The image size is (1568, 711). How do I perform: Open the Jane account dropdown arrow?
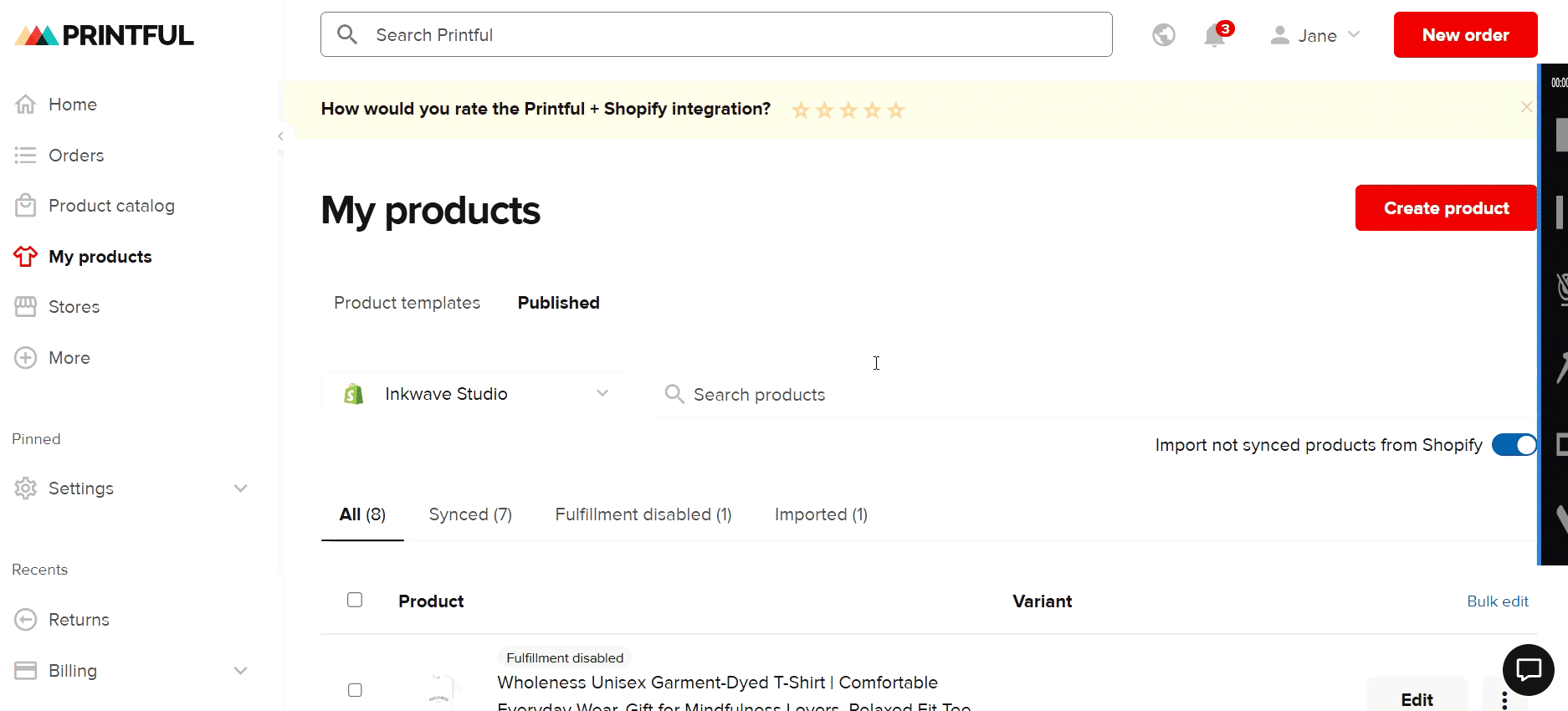(1354, 35)
